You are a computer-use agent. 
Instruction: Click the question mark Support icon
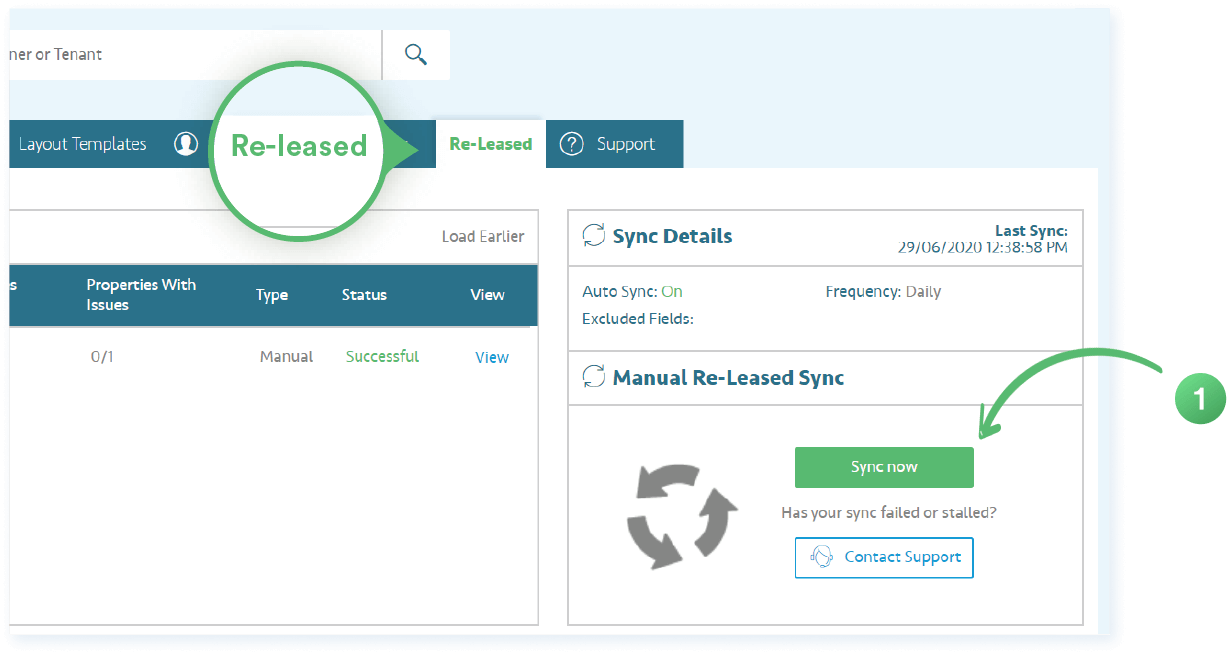coord(571,144)
